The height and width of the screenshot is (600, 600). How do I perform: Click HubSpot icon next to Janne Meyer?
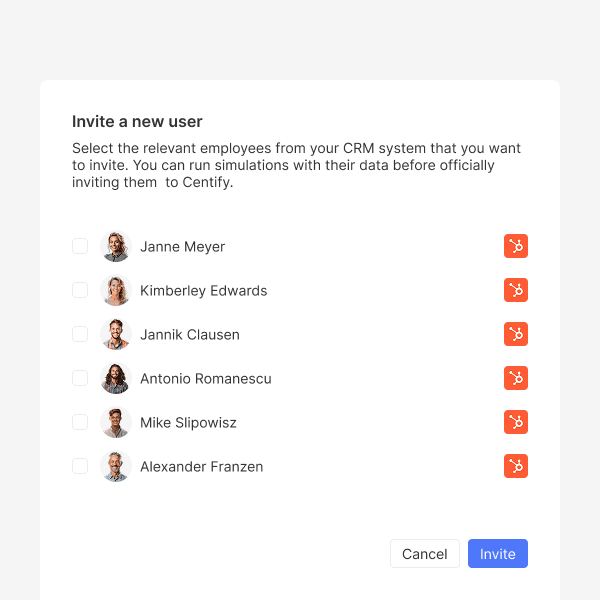coord(516,247)
